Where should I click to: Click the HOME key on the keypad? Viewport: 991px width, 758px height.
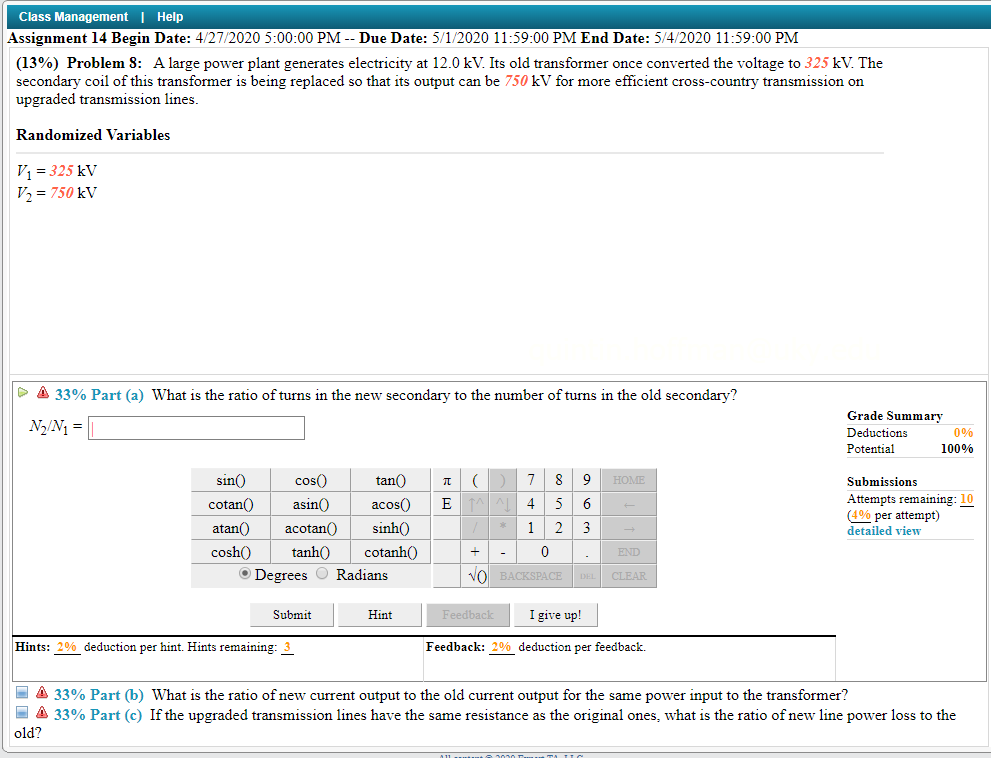[x=628, y=480]
